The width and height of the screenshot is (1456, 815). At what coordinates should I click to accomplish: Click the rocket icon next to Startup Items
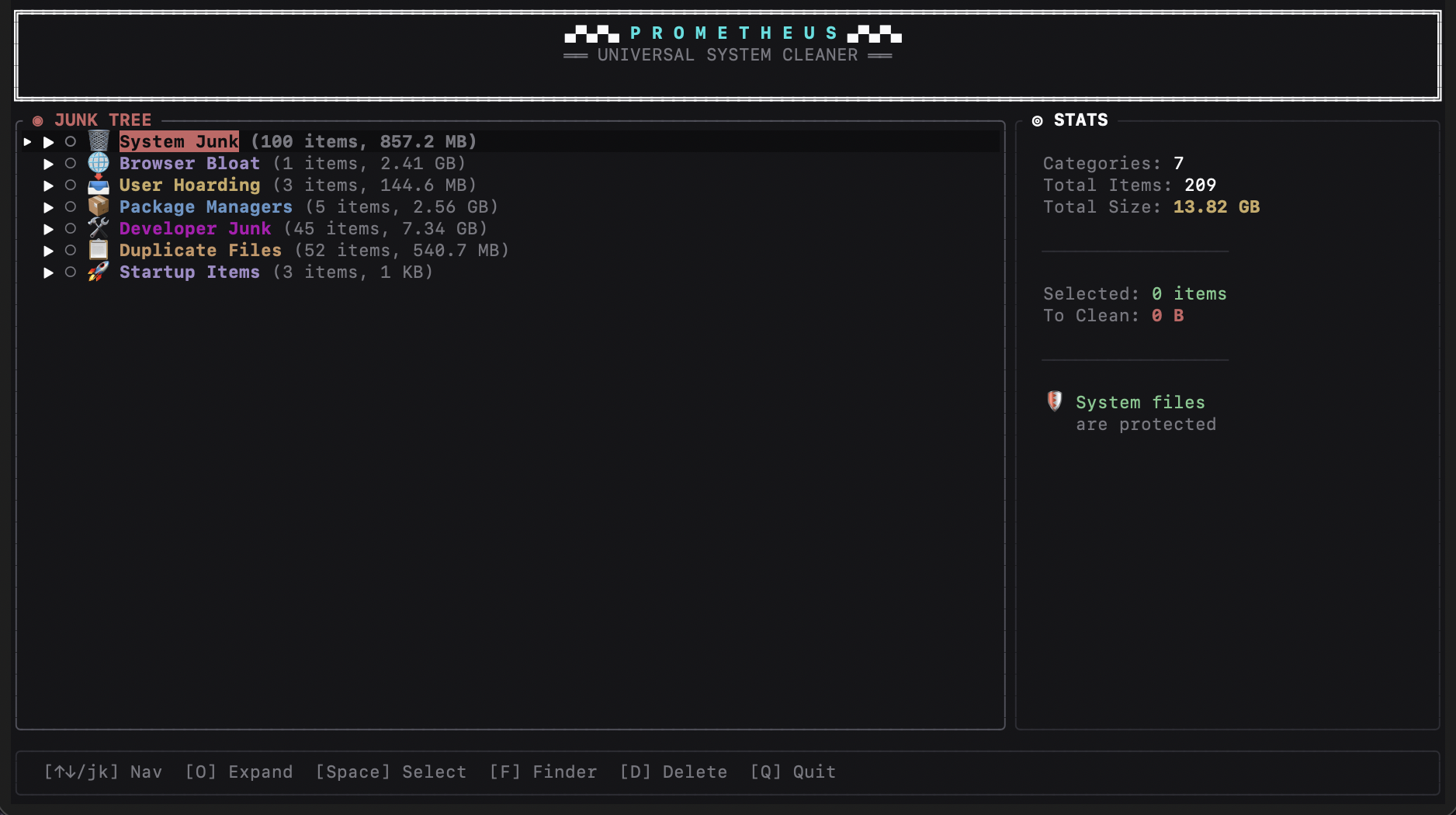point(98,272)
